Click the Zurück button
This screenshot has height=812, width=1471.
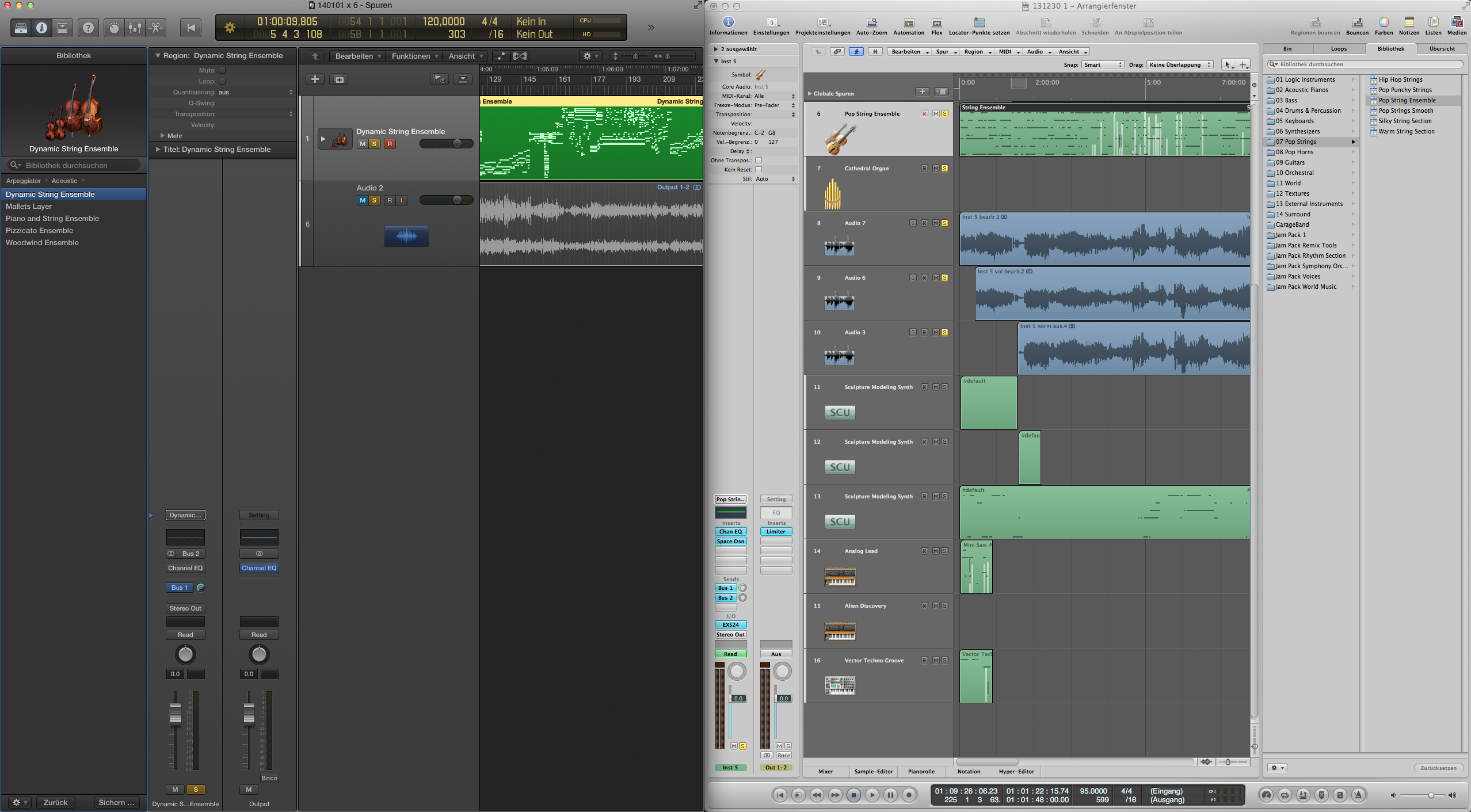[x=55, y=803]
